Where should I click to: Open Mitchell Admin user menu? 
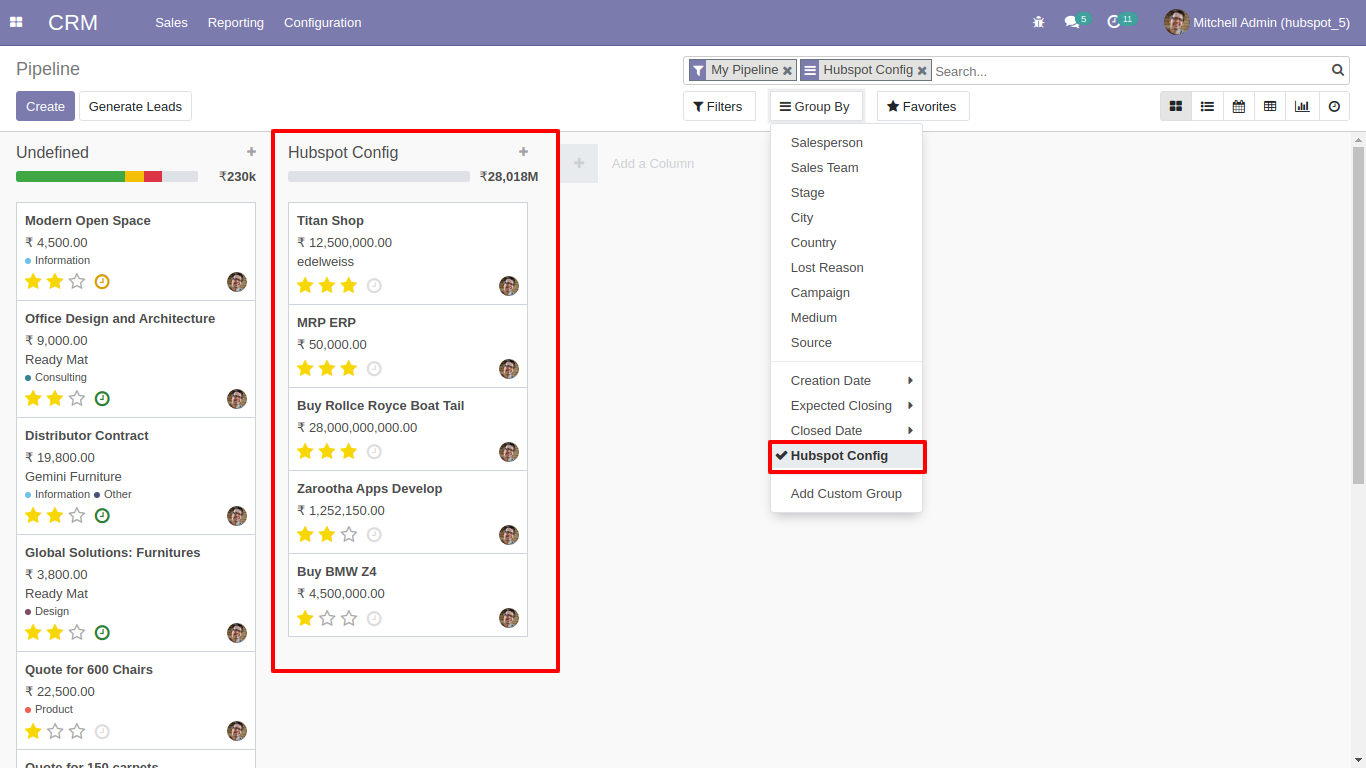[x=1257, y=22]
